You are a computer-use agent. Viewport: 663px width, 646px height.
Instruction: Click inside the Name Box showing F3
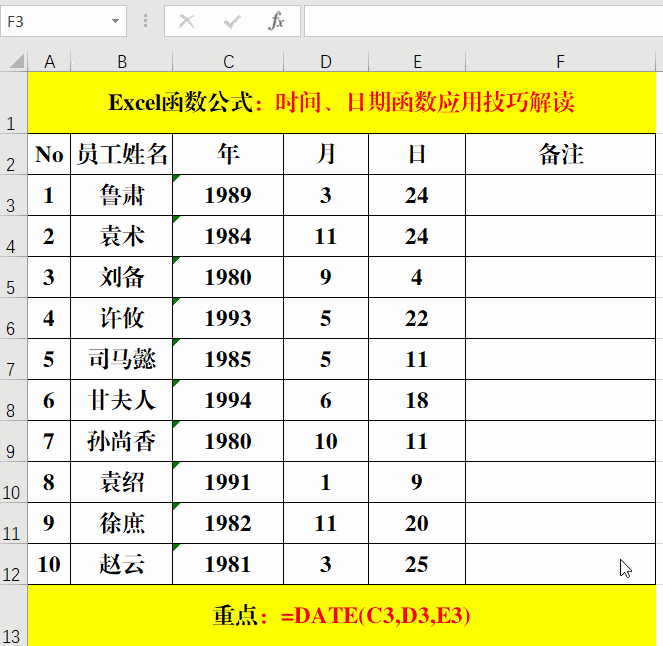click(x=55, y=21)
